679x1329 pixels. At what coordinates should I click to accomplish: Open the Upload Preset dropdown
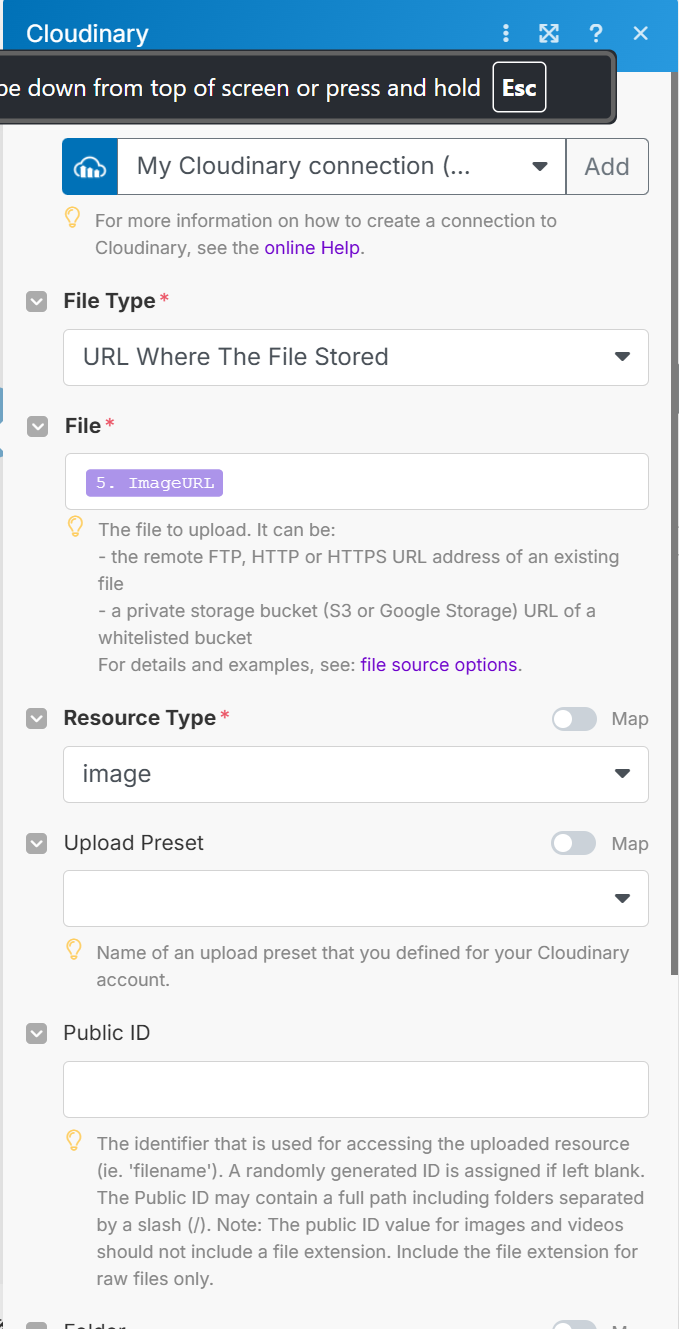pyautogui.click(x=355, y=898)
